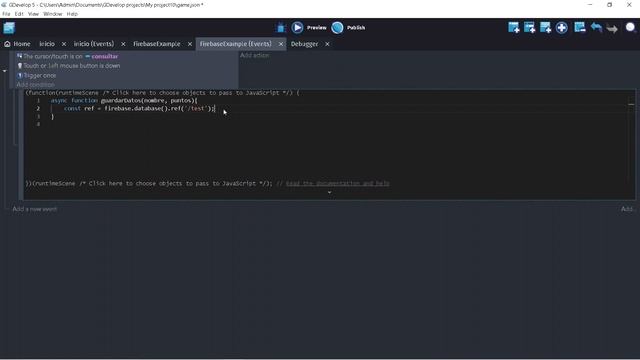Click Add condition link

pyautogui.click(x=36, y=84)
